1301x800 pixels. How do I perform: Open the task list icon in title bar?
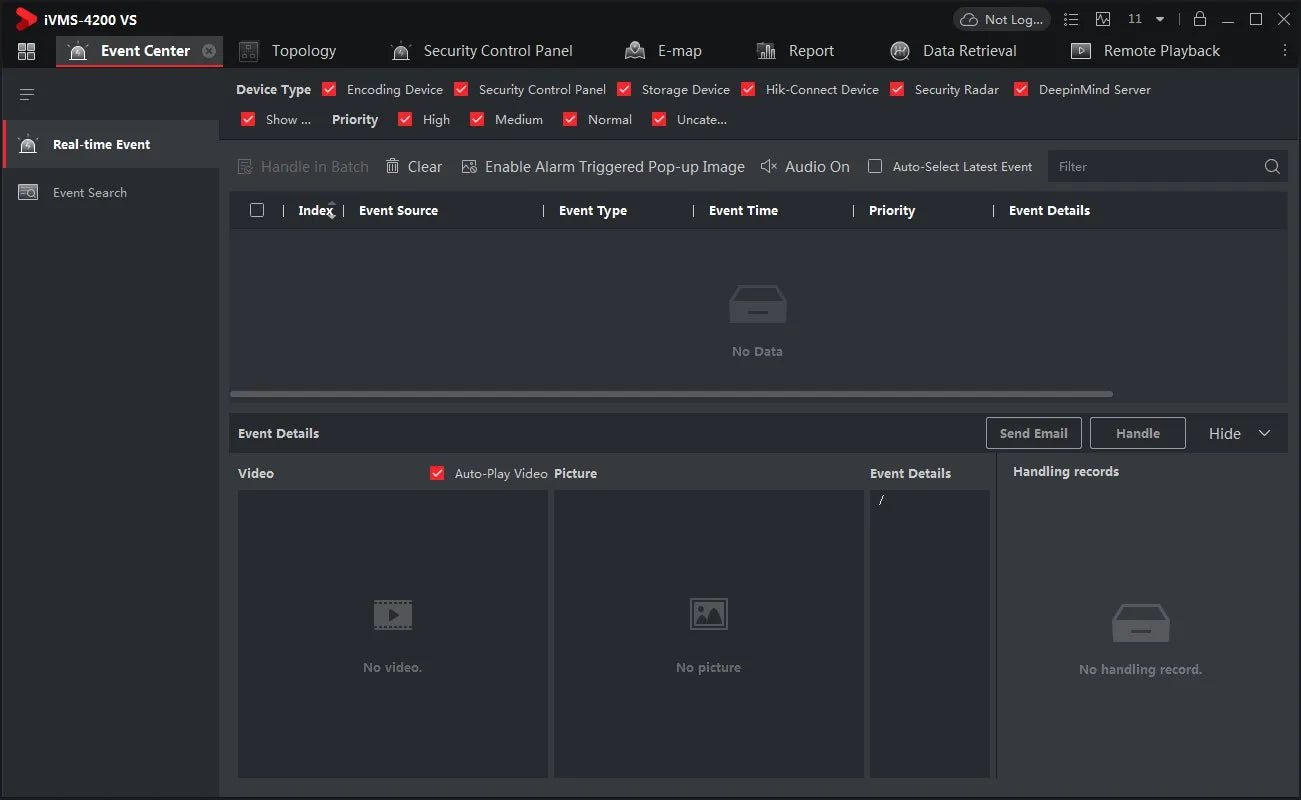pyautogui.click(x=1071, y=19)
